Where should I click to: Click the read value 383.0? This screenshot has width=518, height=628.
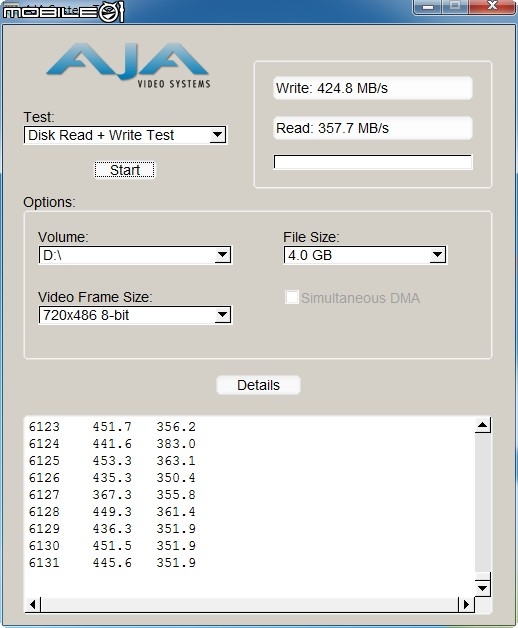pos(176,444)
